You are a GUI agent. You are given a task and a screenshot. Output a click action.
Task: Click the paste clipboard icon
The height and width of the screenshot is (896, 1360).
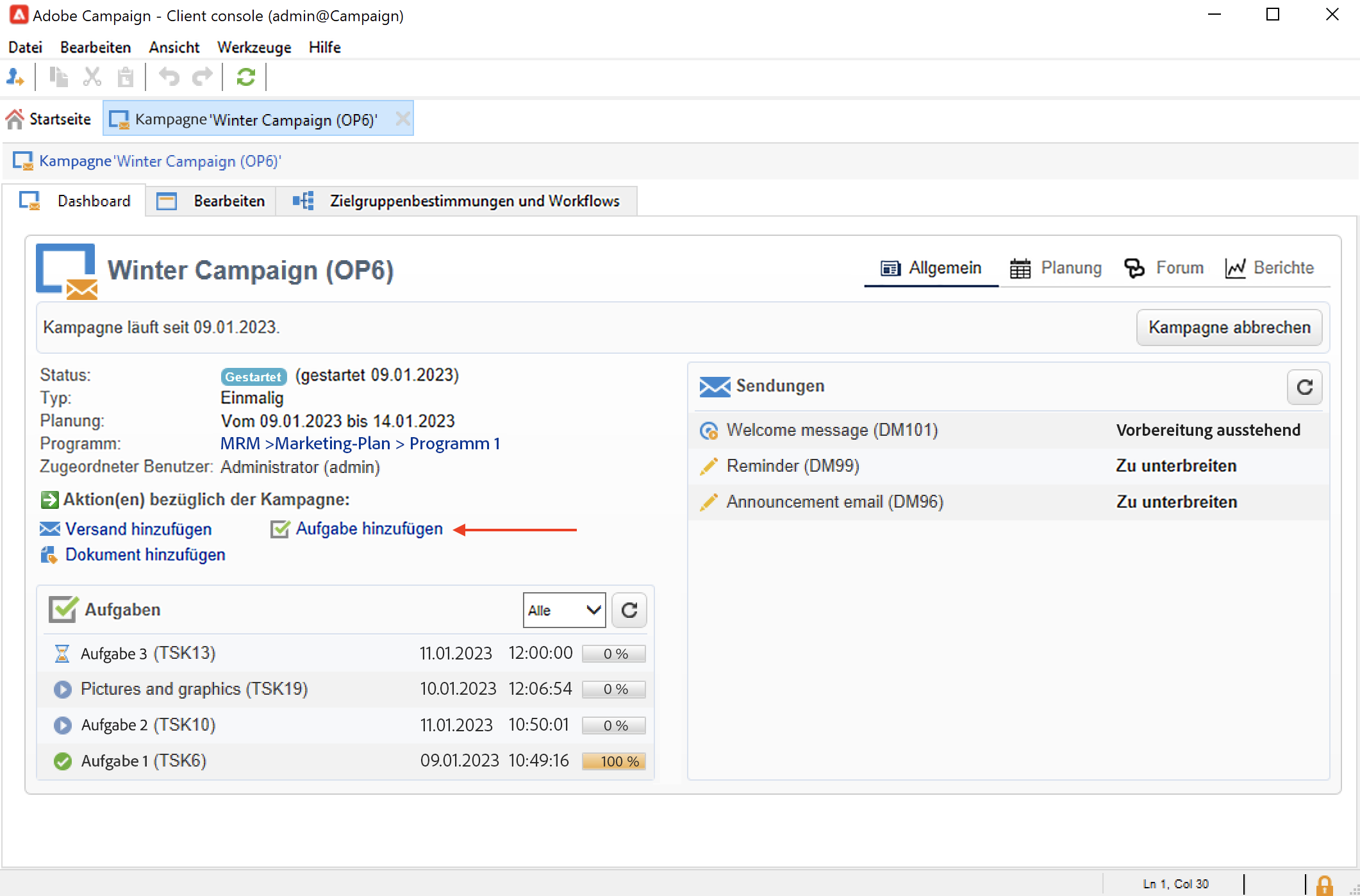click(x=126, y=78)
